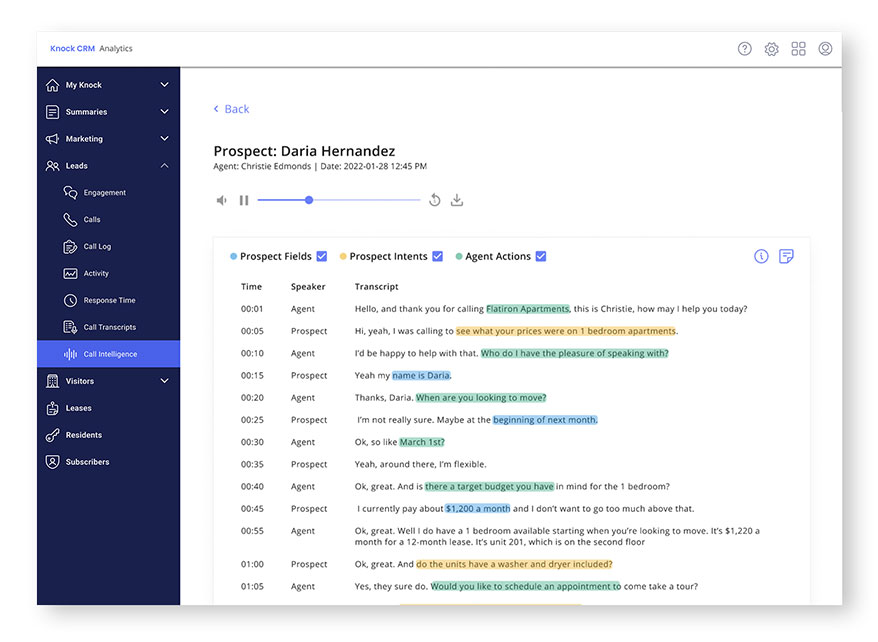Select the Call Intelligence menu item
This screenshot has width=878, height=642.
point(109,354)
